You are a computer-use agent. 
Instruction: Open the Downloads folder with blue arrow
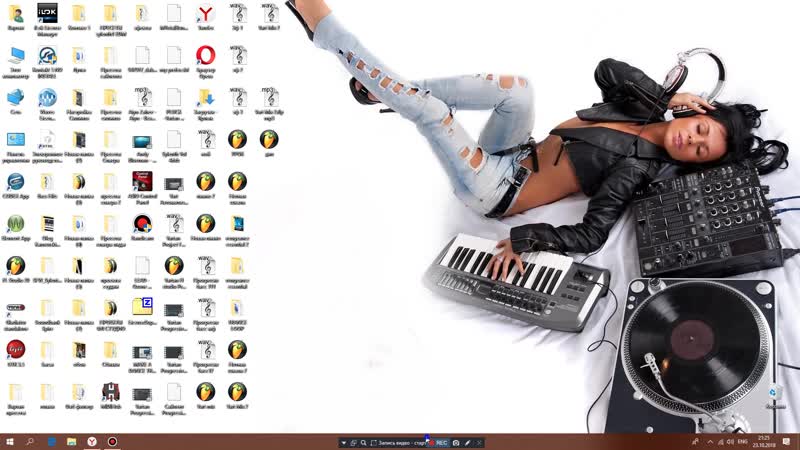click(x=206, y=97)
